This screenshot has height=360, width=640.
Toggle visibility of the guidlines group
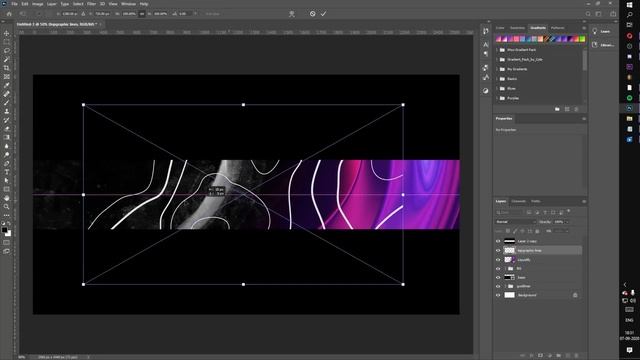point(498,286)
